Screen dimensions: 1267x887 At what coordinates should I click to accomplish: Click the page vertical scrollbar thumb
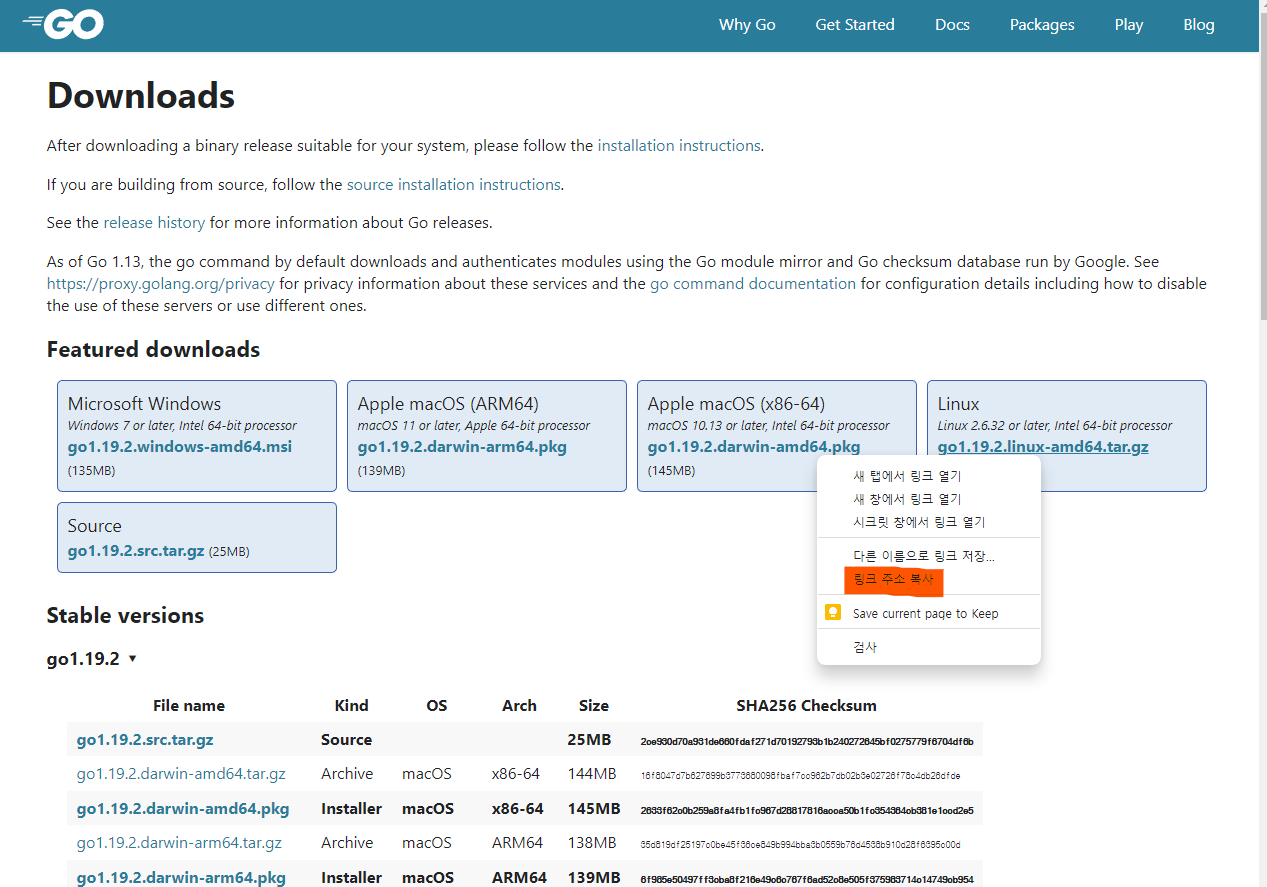[x=1263, y=165]
